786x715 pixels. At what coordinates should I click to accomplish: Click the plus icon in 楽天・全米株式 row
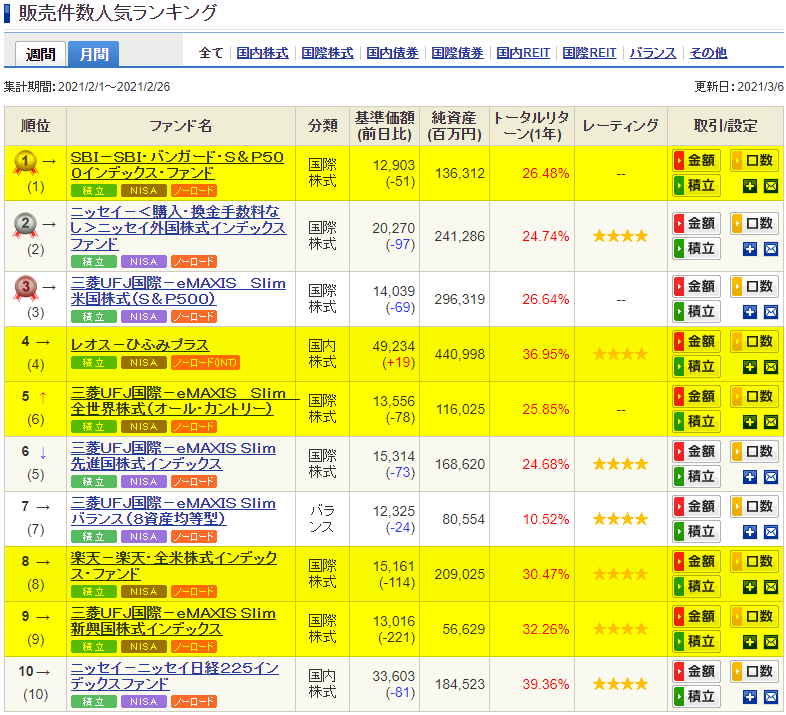(x=749, y=587)
